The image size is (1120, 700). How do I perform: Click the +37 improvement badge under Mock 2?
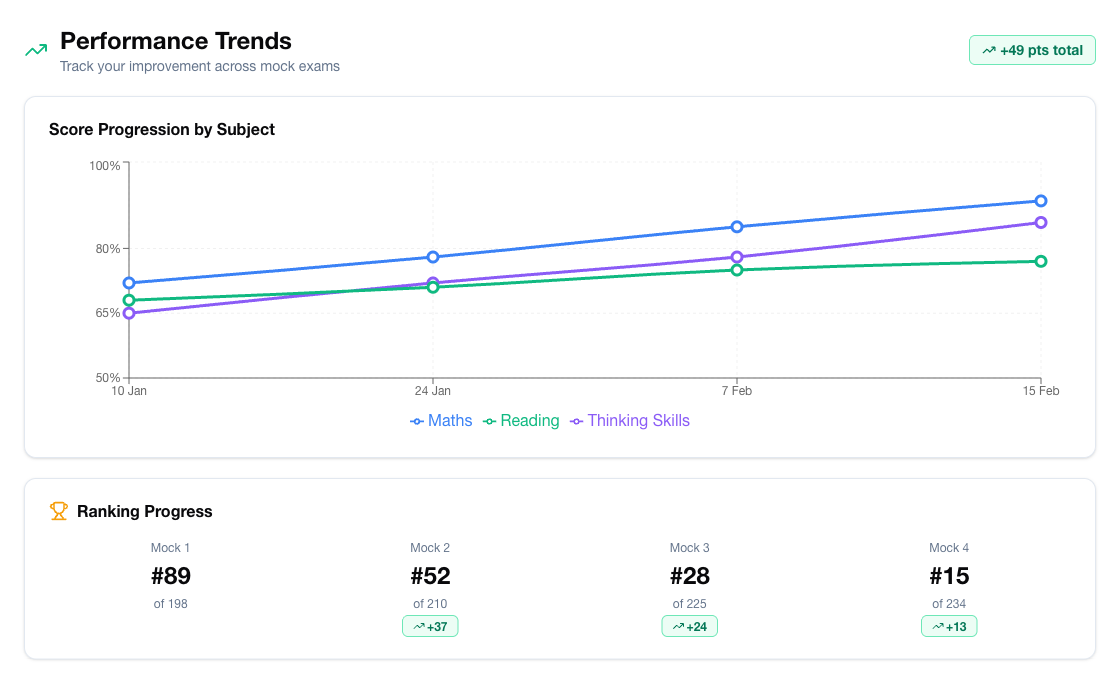(429, 626)
